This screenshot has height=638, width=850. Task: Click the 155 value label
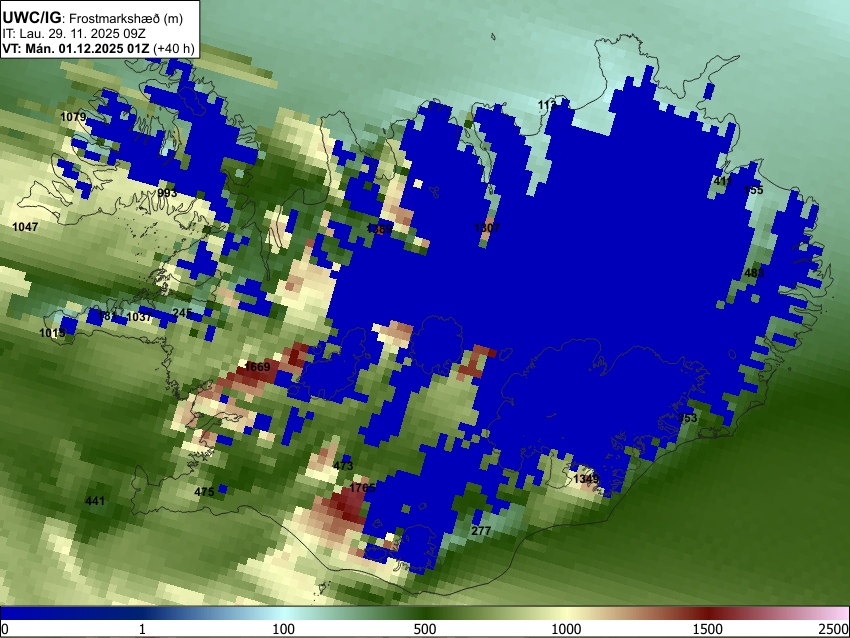754,190
